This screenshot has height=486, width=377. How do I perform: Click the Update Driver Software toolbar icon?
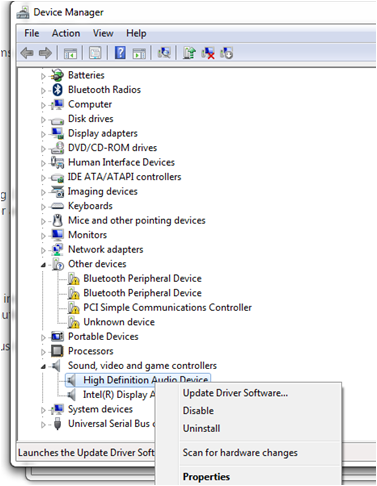(x=189, y=53)
